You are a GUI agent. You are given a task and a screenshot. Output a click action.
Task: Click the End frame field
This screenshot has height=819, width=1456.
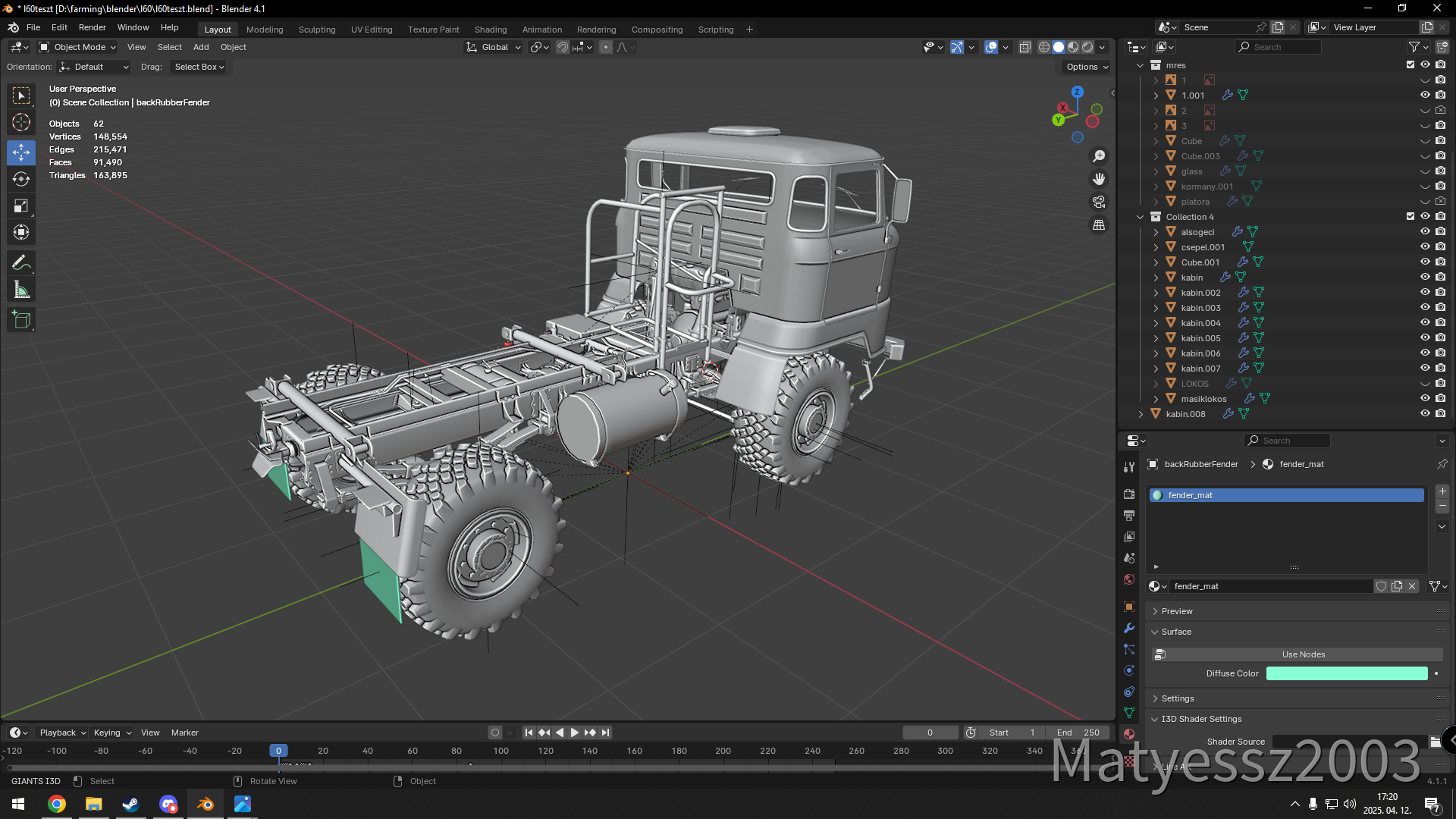[1078, 733]
